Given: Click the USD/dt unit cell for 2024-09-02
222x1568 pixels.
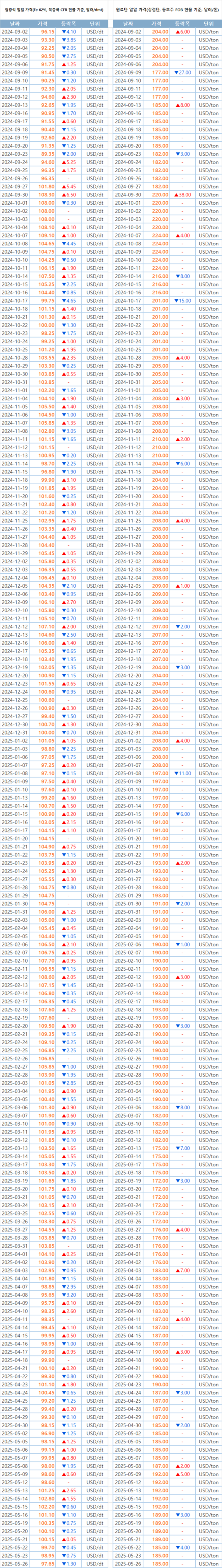Looking at the screenshot, I should 95,31.
